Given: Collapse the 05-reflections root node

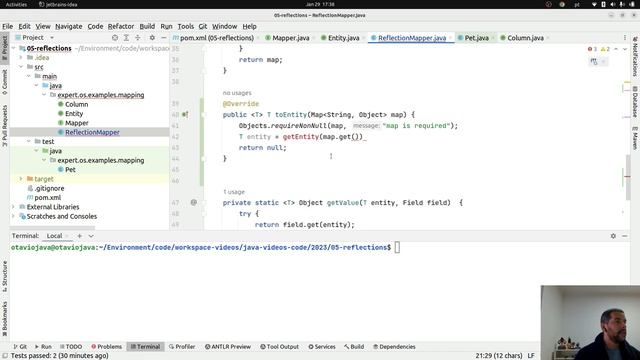Looking at the screenshot, I should point(13,48).
